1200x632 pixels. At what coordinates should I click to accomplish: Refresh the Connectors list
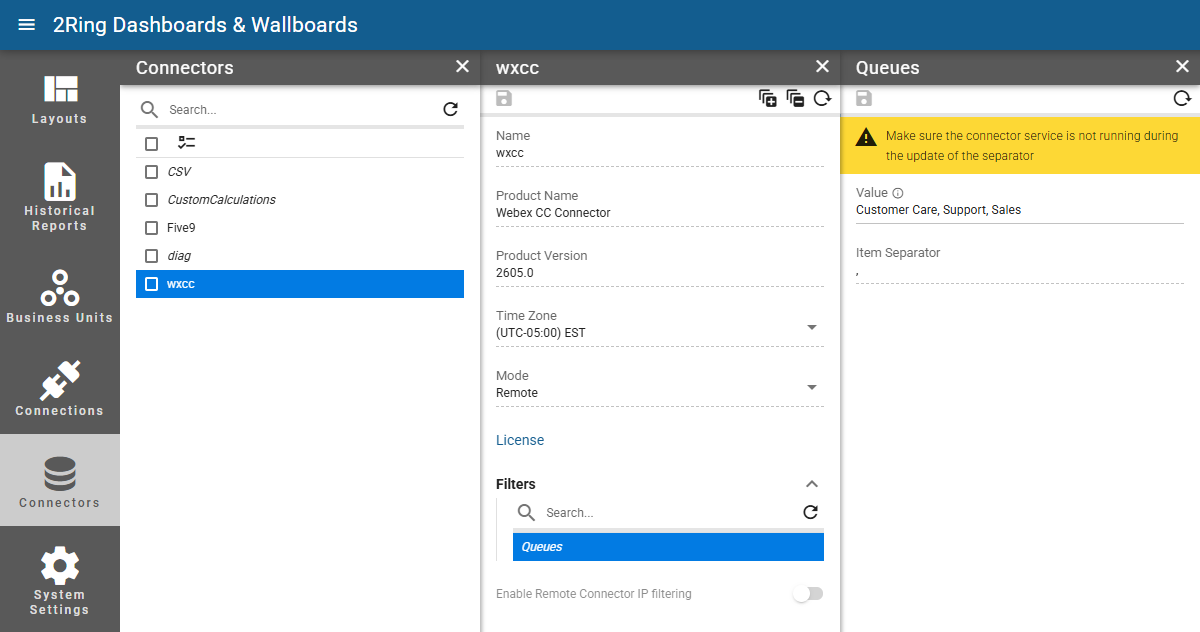tap(451, 109)
